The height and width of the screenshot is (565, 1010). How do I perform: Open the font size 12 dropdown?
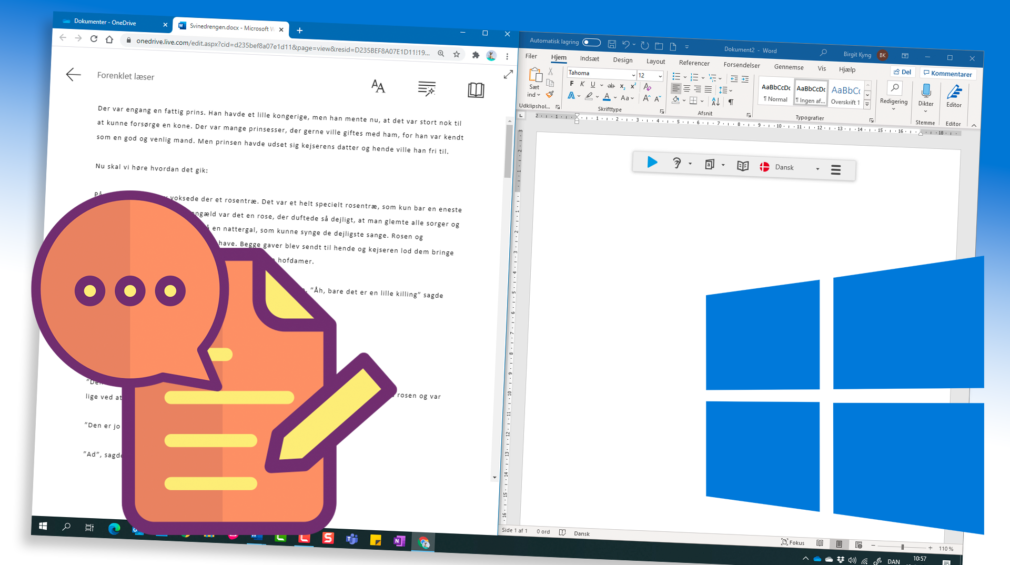[x=660, y=76]
